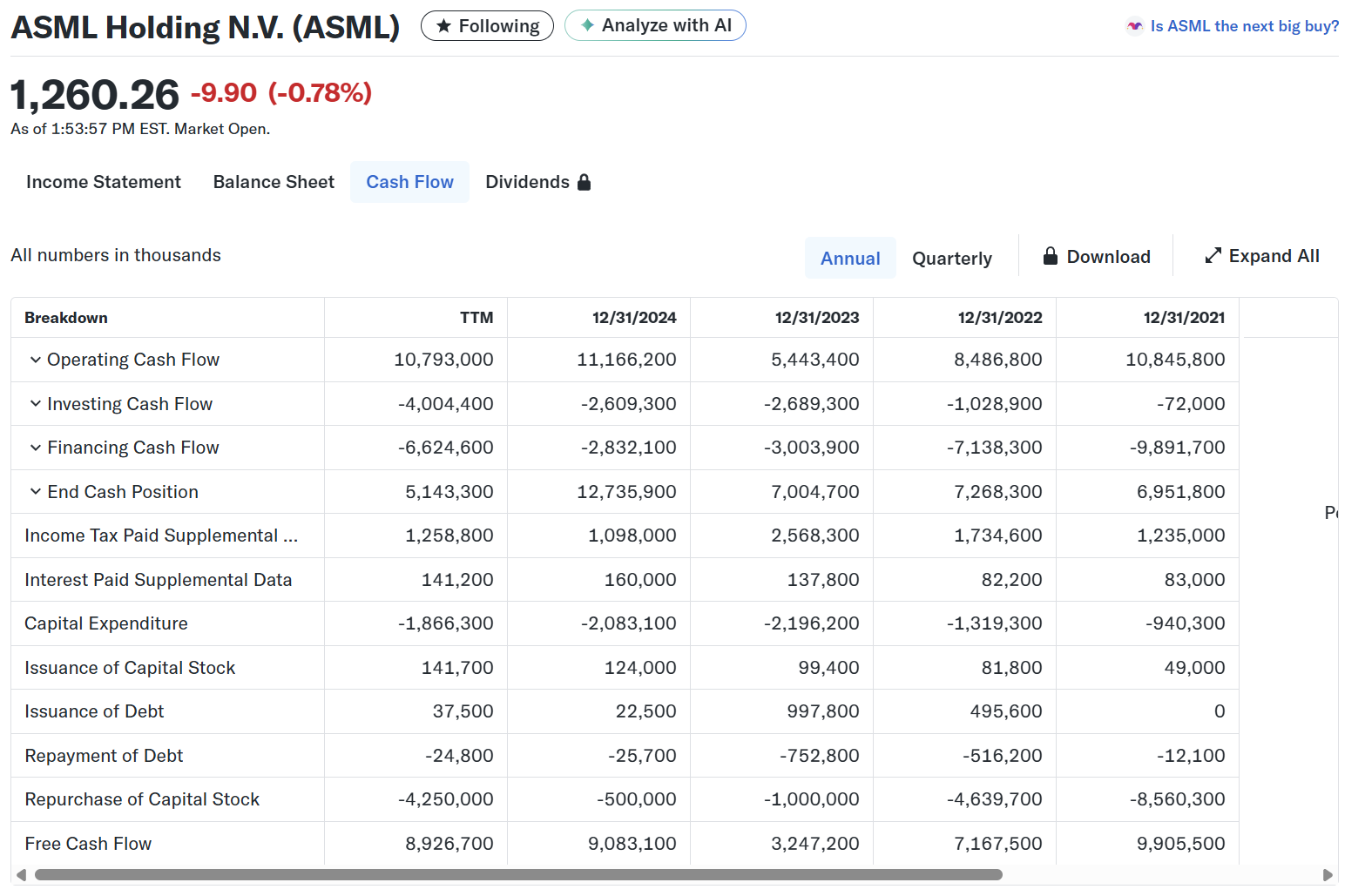Image resolution: width=1365 pixels, height=896 pixels.
Task: Click the Analyze with AI button
Action: [x=655, y=25]
